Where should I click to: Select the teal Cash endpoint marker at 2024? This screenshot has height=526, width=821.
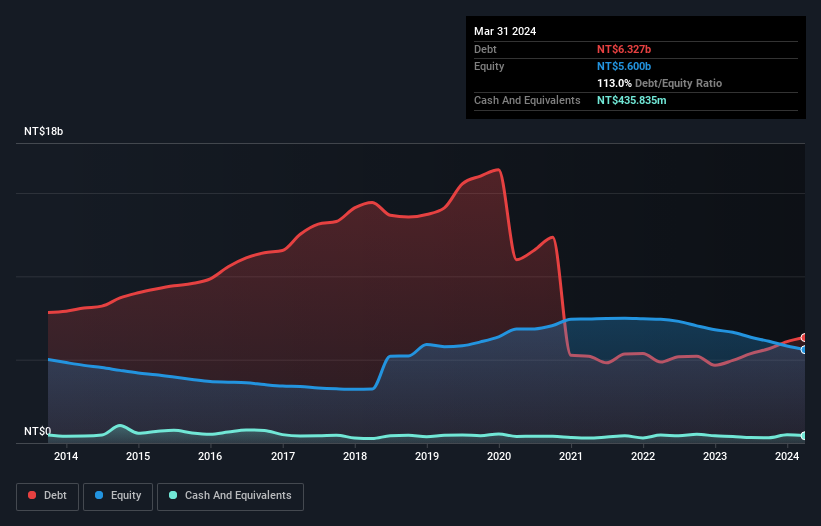point(804,435)
